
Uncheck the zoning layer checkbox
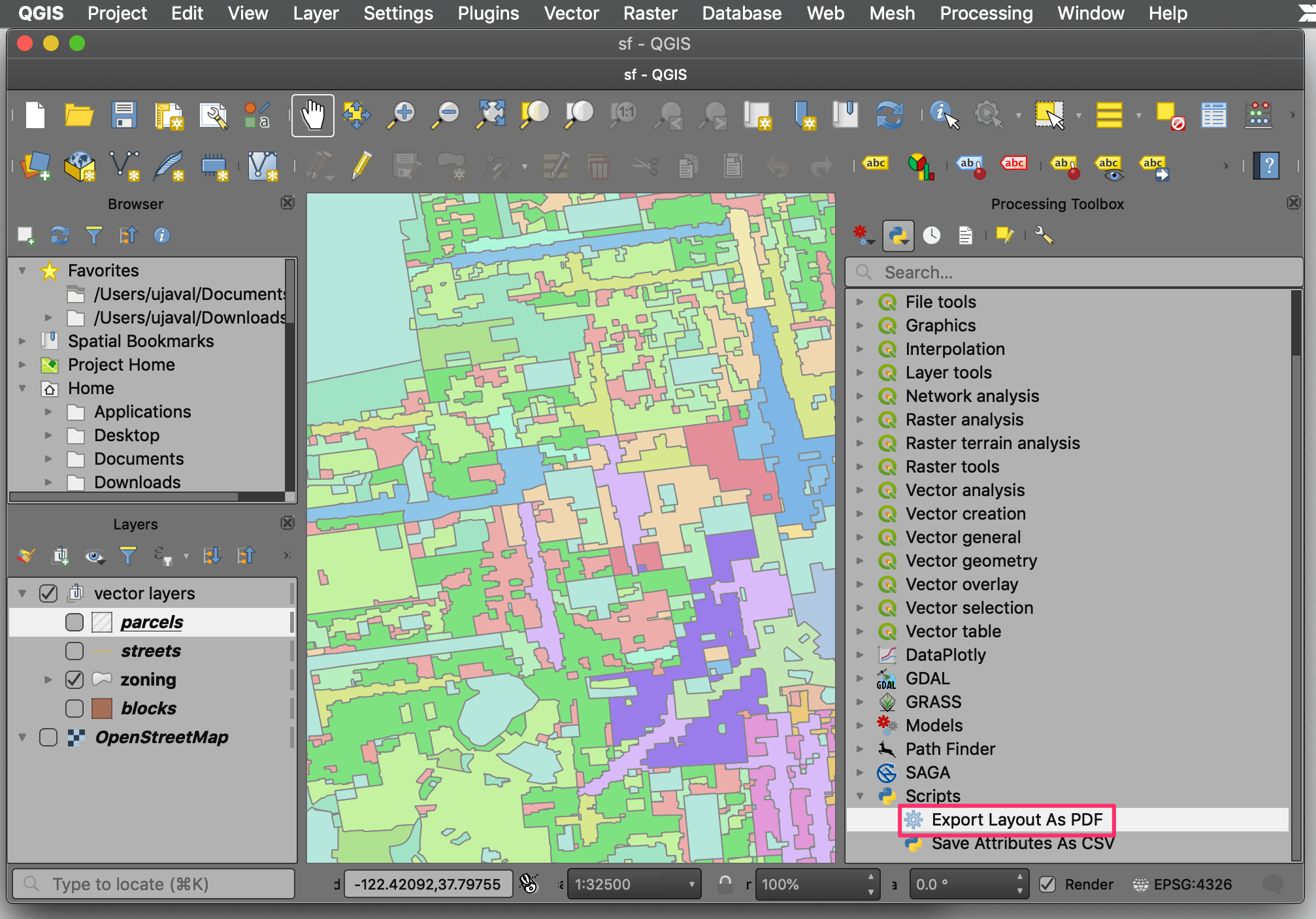(x=74, y=680)
